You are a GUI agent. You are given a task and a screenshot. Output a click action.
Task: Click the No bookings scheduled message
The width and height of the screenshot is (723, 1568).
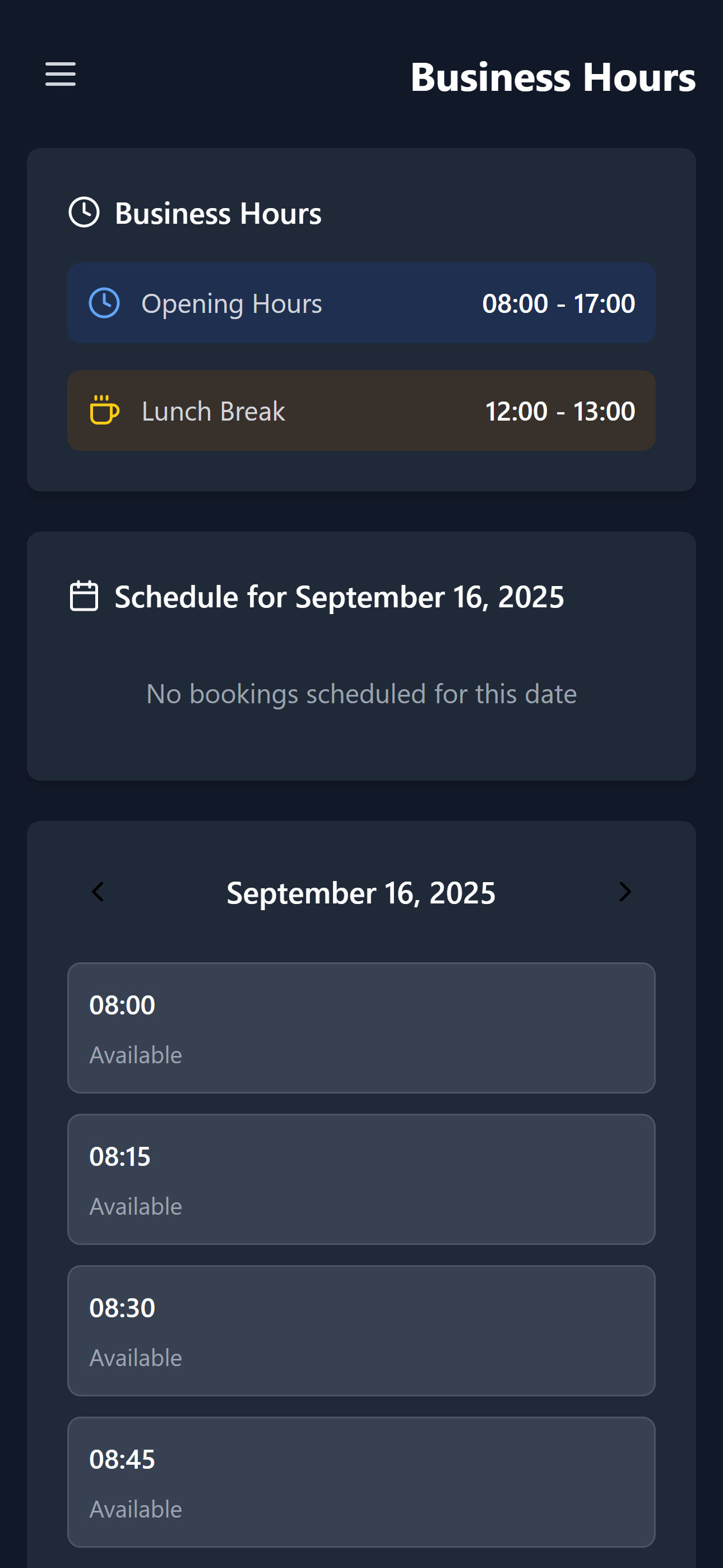click(361, 694)
